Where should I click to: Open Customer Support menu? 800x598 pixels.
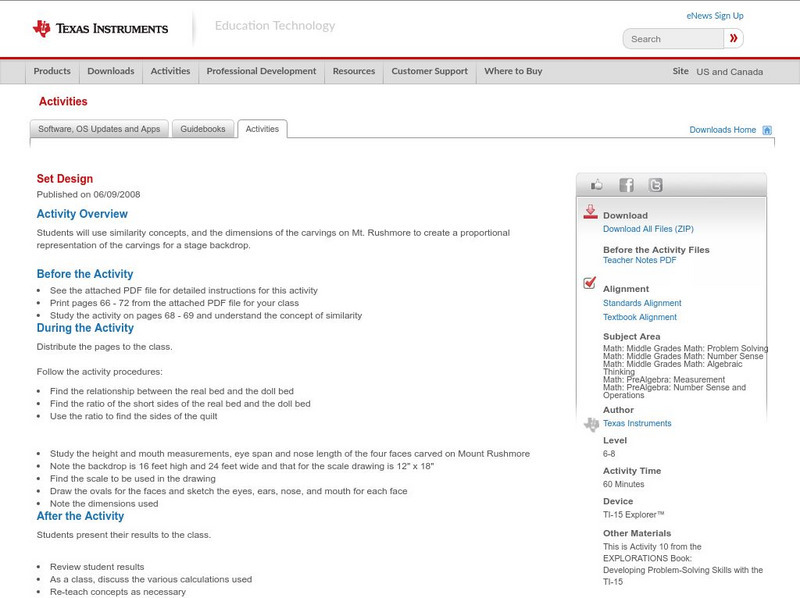pos(430,71)
